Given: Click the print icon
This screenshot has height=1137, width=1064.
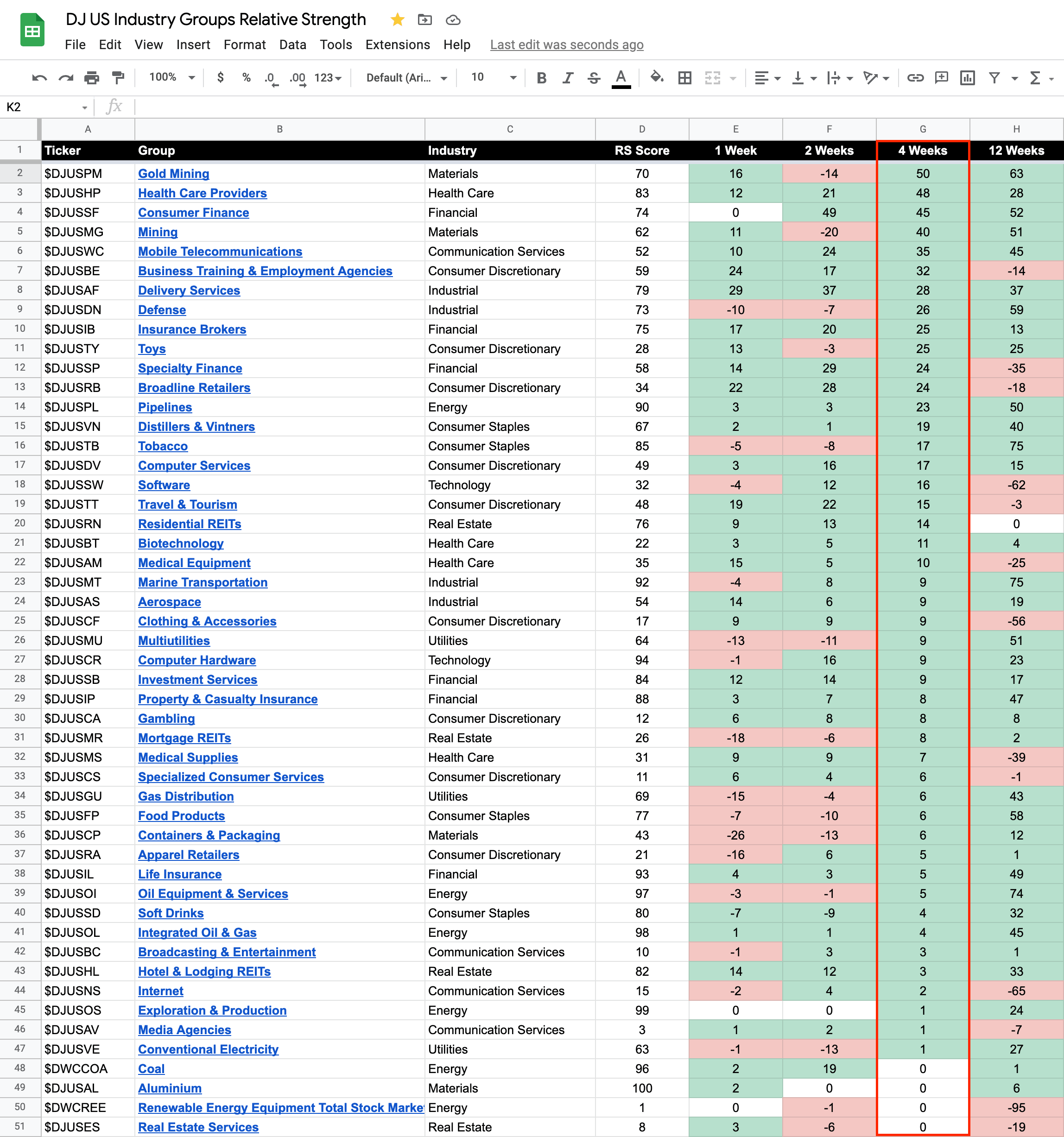Looking at the screenshot, I should click(92, 78).
